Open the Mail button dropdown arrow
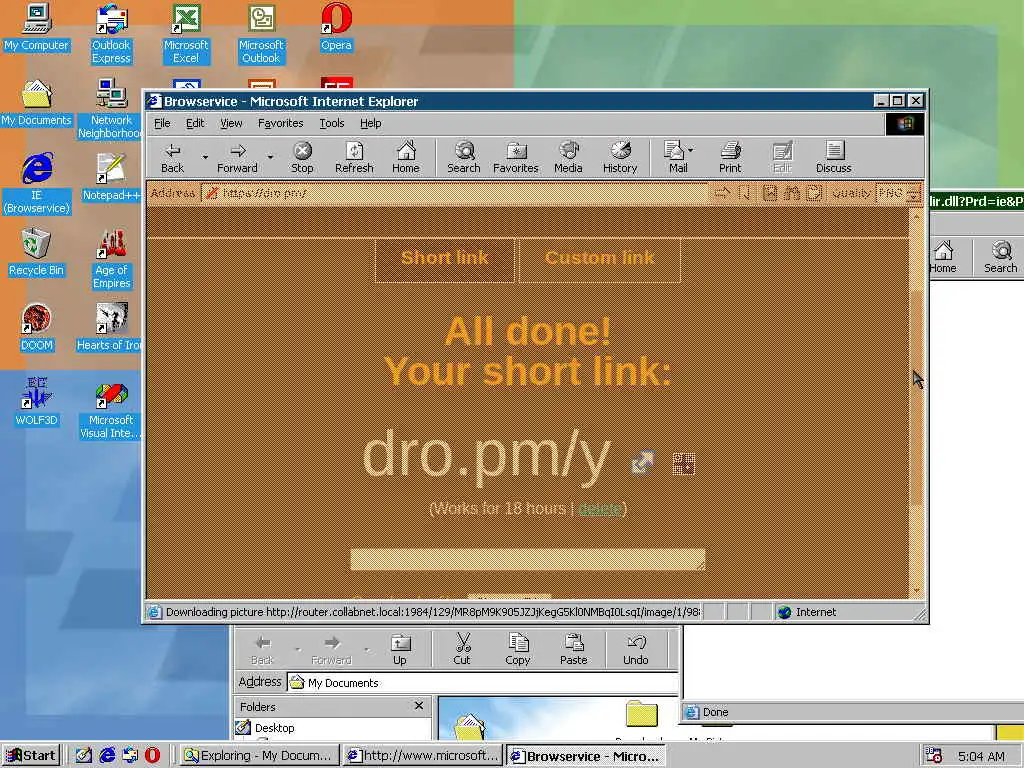The height and width of the screenshot is (768, 1024). tap(691, 150)
